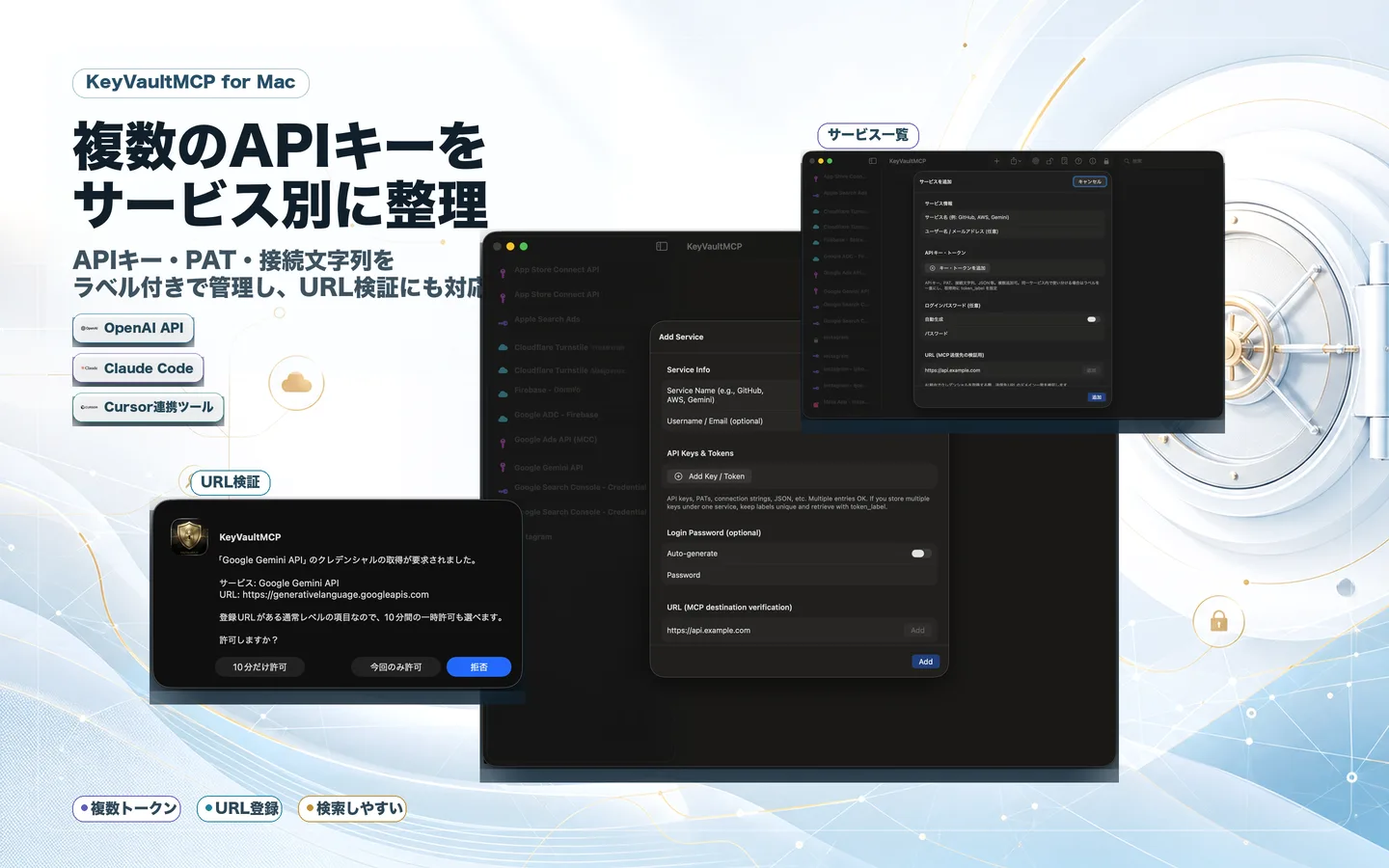This screenshot has height=868, width=1389.
Task: Click the キー・トークンを追加 button
Action: (x=957, y=268)
